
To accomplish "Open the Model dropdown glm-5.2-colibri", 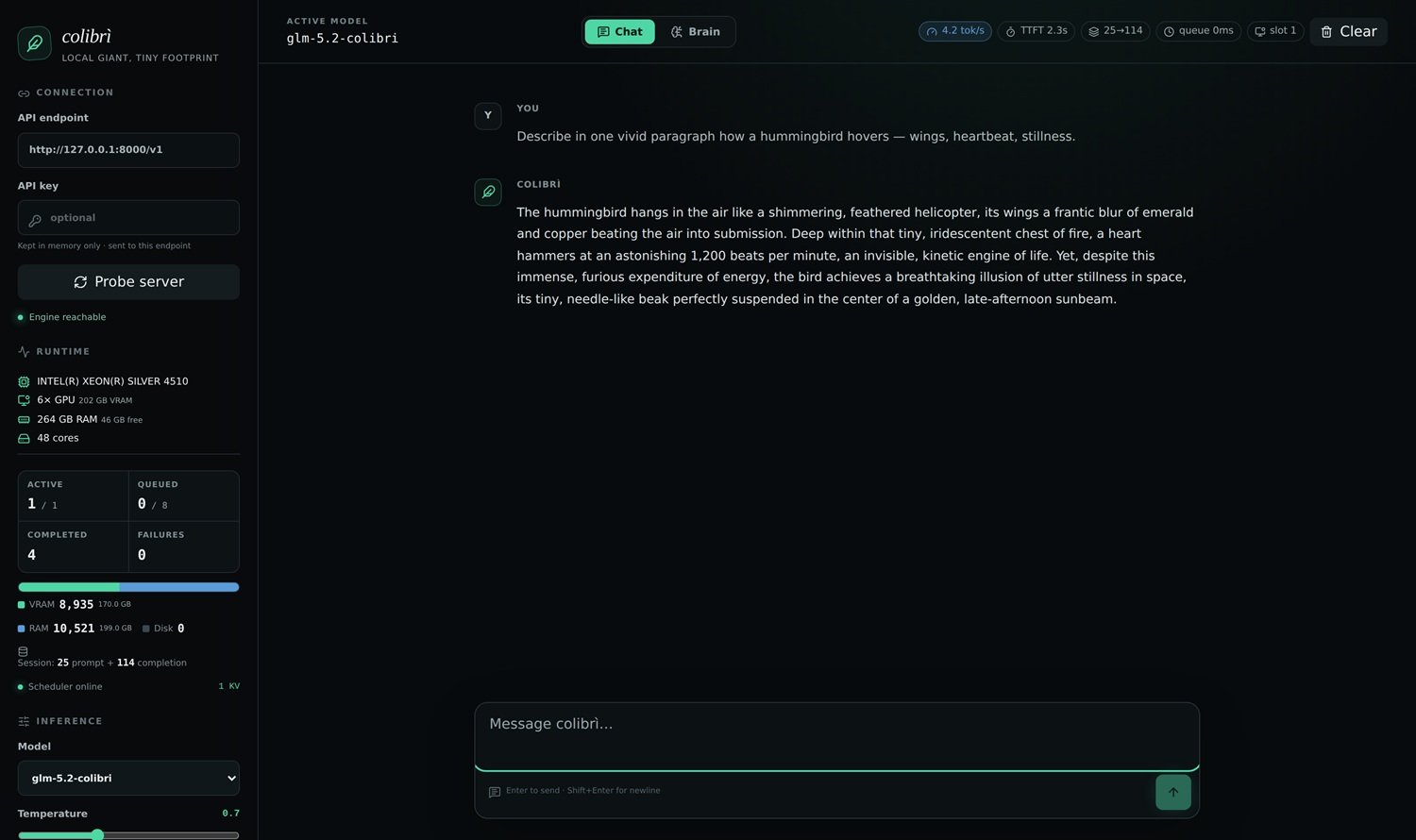I will (128, 779).
